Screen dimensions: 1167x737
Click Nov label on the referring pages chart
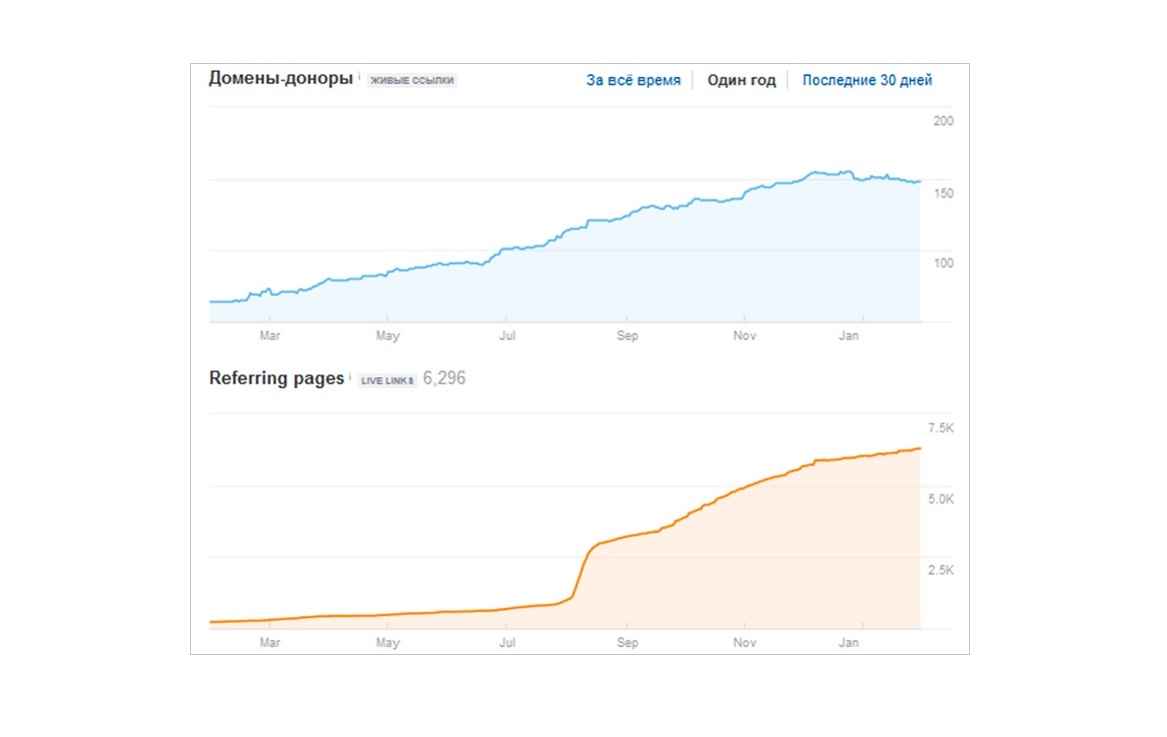pos(743,642)
